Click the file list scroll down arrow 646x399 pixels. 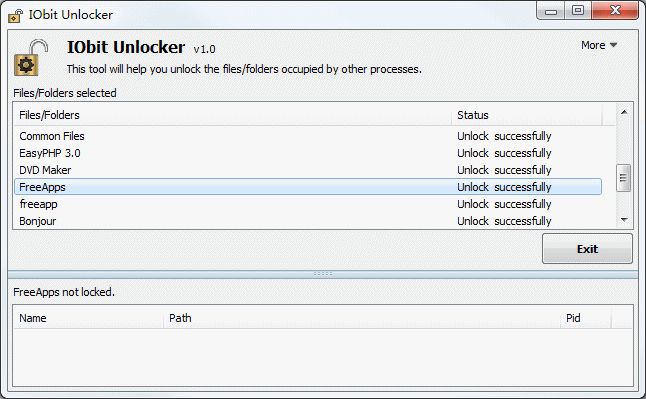[x=624, y=220]
